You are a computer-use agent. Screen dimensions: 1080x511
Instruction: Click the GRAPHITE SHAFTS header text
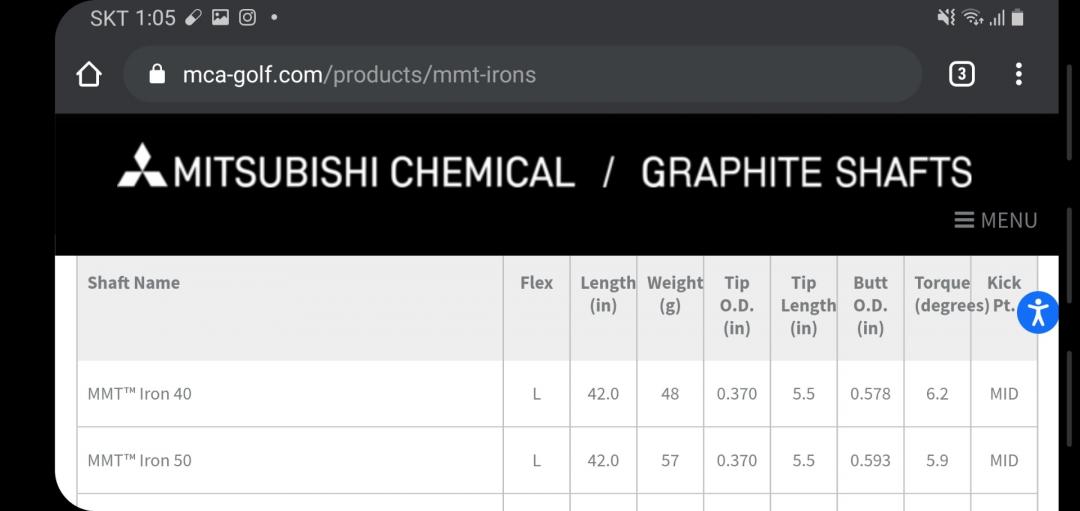point(806,172)
